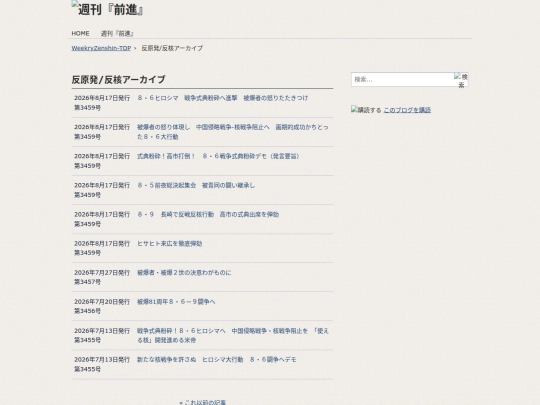Click date text 2026年7月20日発行 第3456号
This screenshot has height=405, width=540.
tap(102, 306)
